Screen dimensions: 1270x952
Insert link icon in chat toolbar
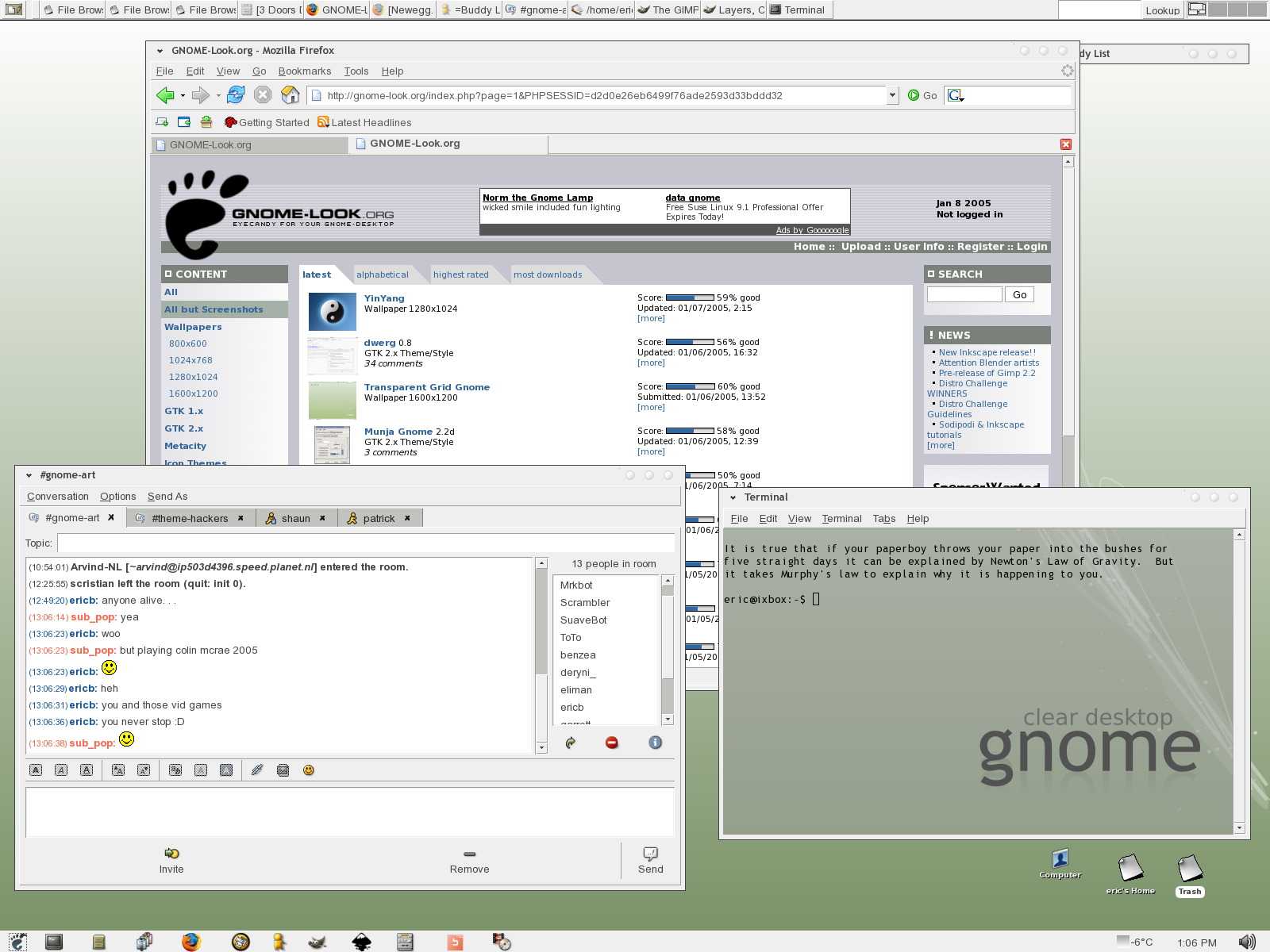coord(257,770)
